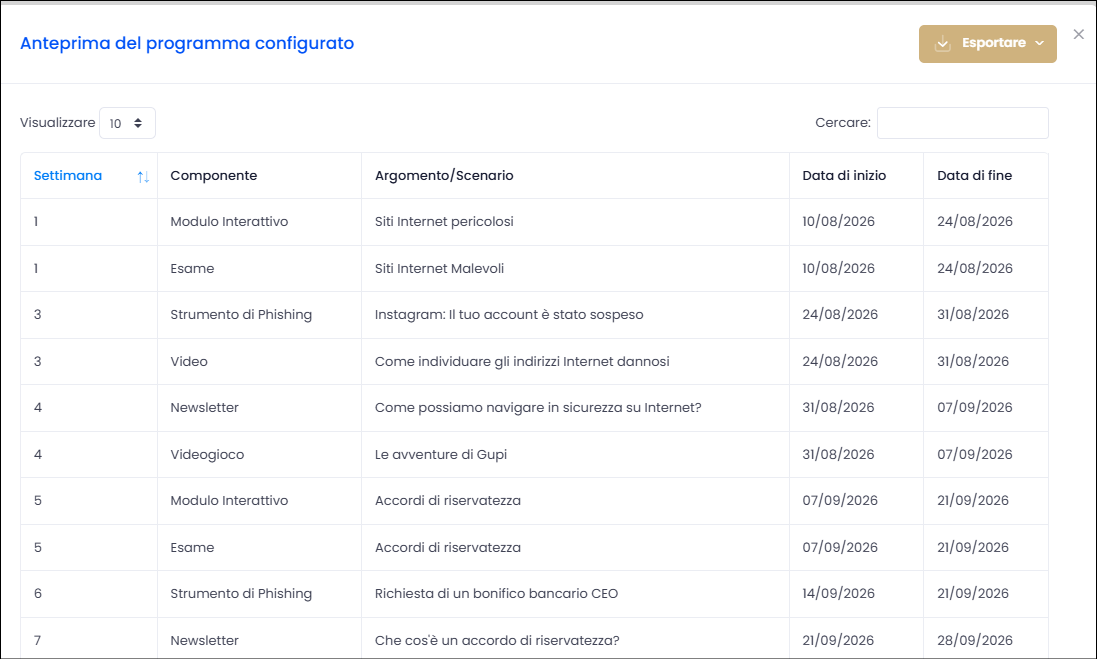Click the Data di inizio column header

click(844, 176)
